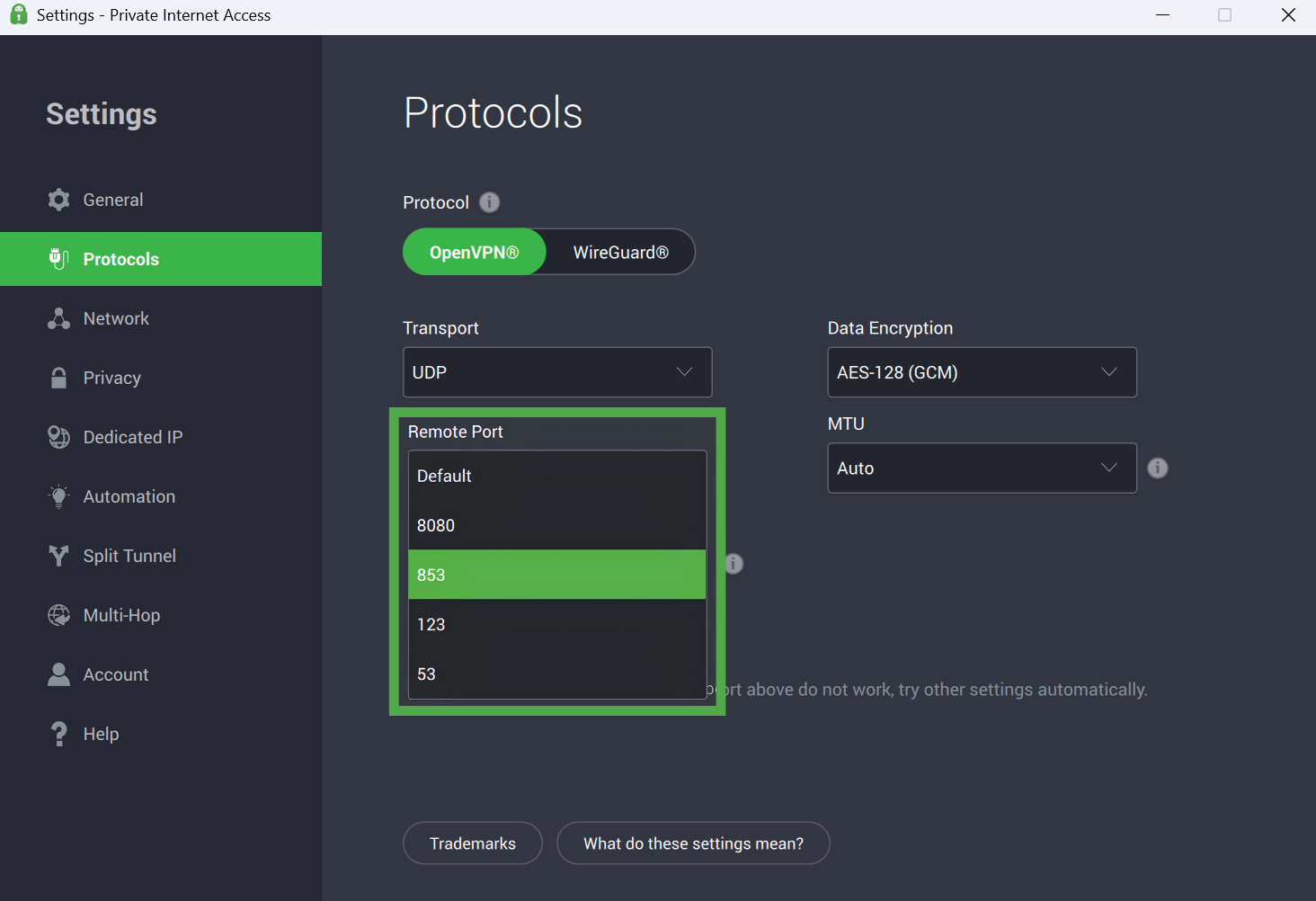The height and width of the screenshot is (901, 1316).
Task: Click the Data Encryption label
Action: click(x=890, y=328)
